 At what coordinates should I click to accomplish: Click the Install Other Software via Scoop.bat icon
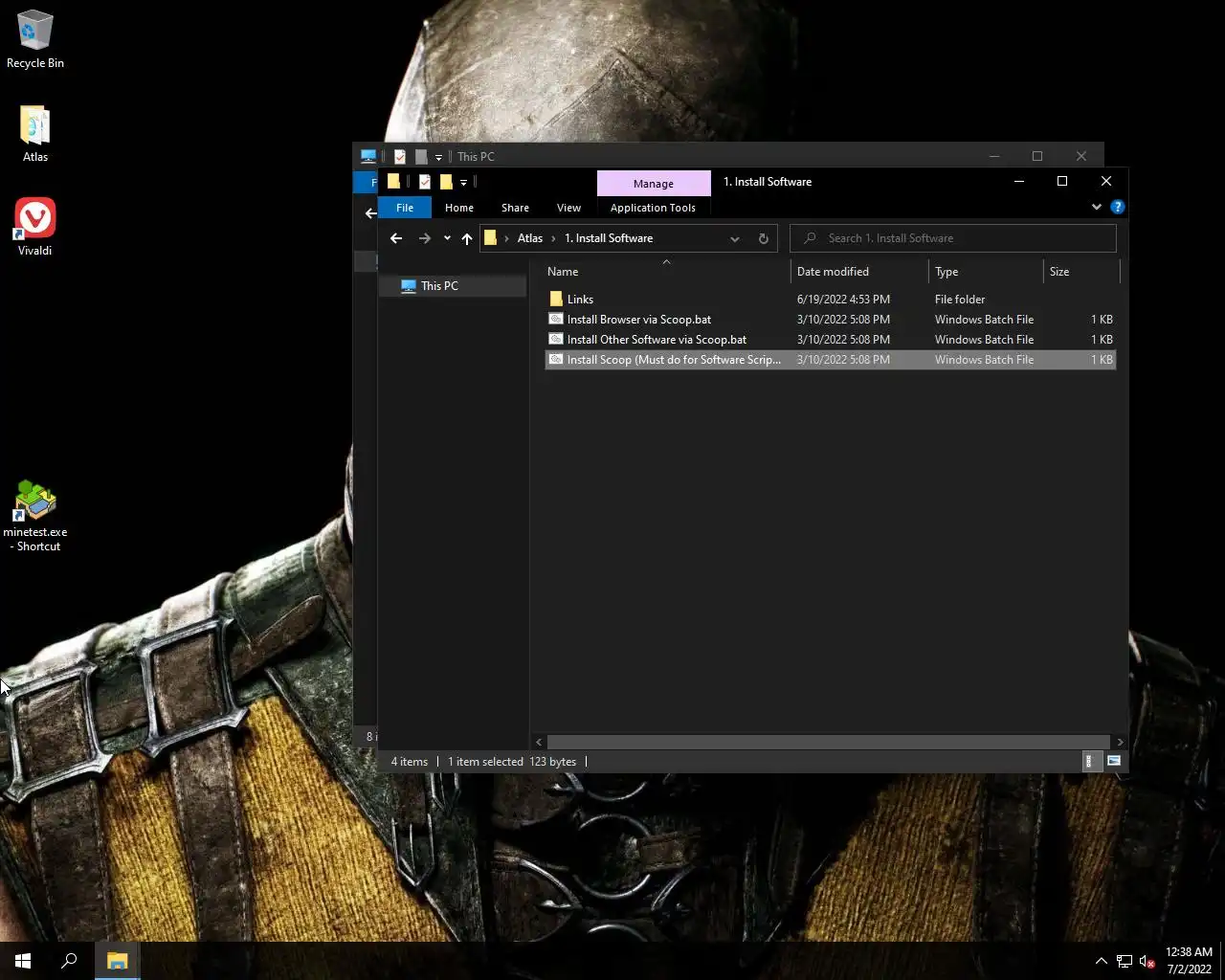coord(556,339)
